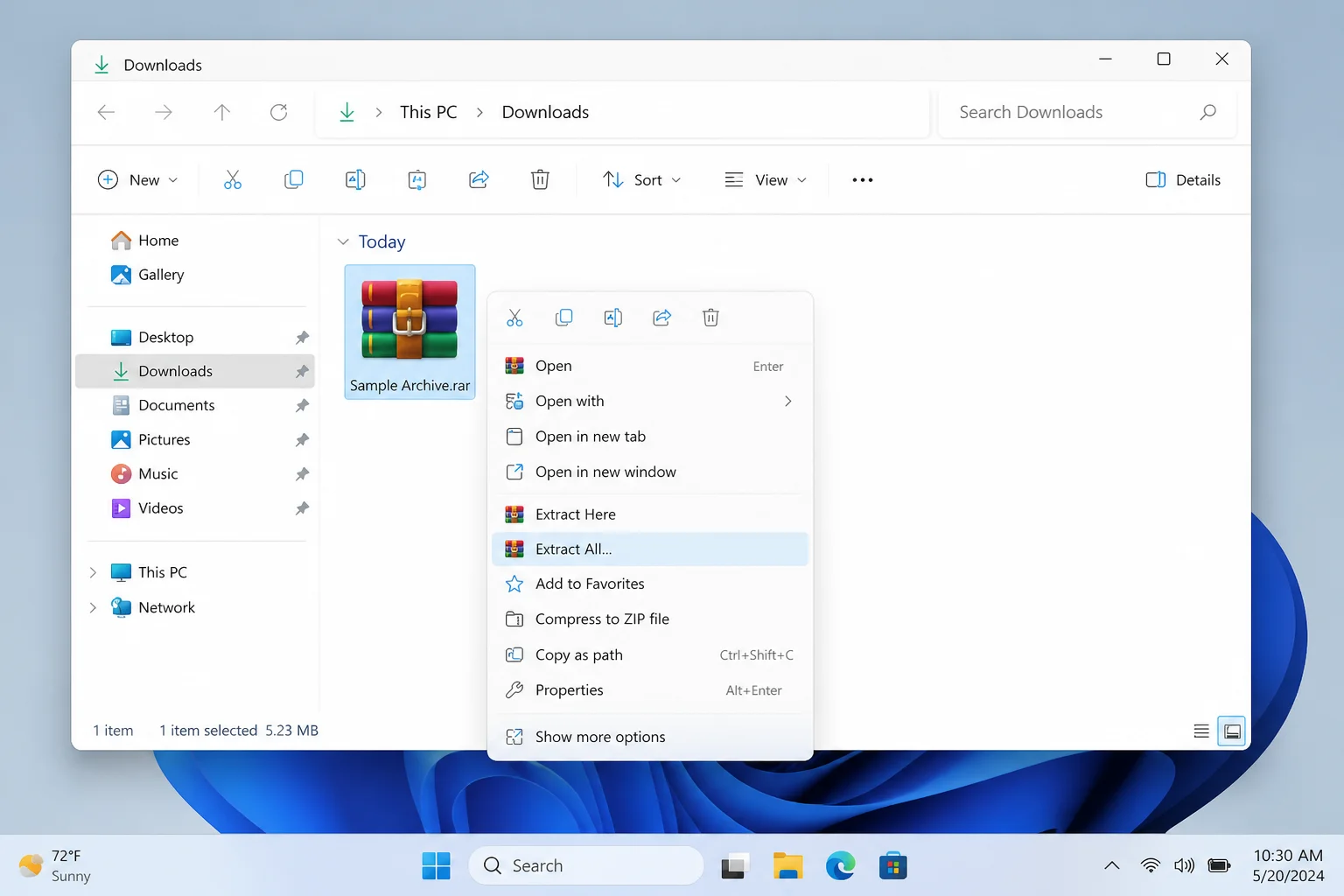Image resolution: width=1344 pixels, height=896 pixels.
Task: Click the Paste icon in the toolbar
Action: pos(417,179)
